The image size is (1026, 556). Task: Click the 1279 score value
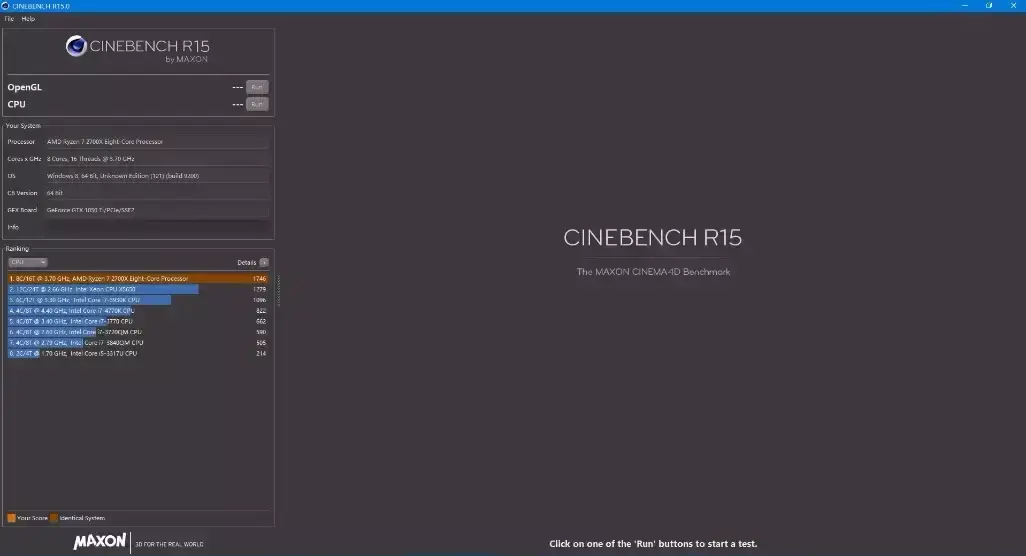pos(259,289)
